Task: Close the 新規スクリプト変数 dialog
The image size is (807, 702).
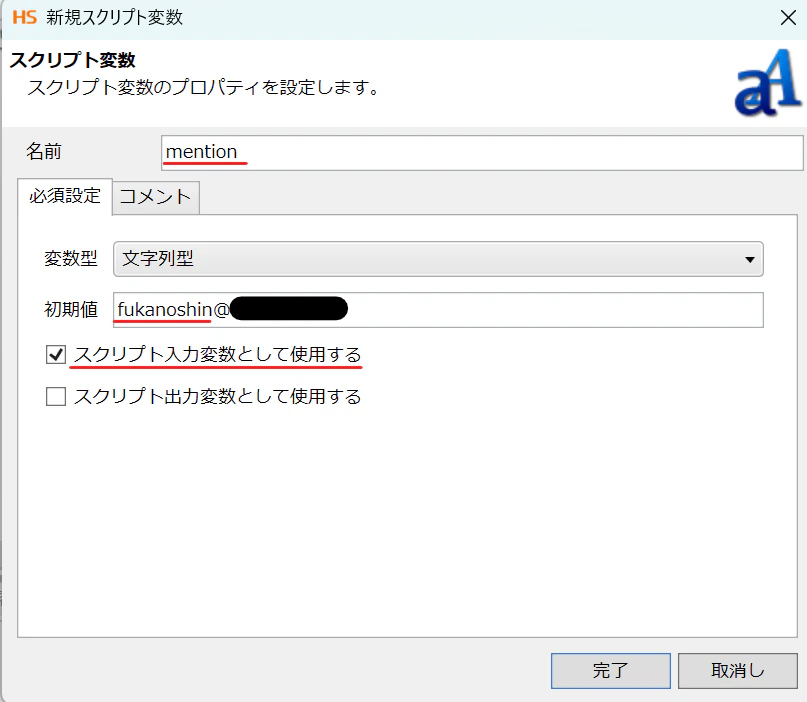Action: tap(788, 17)
